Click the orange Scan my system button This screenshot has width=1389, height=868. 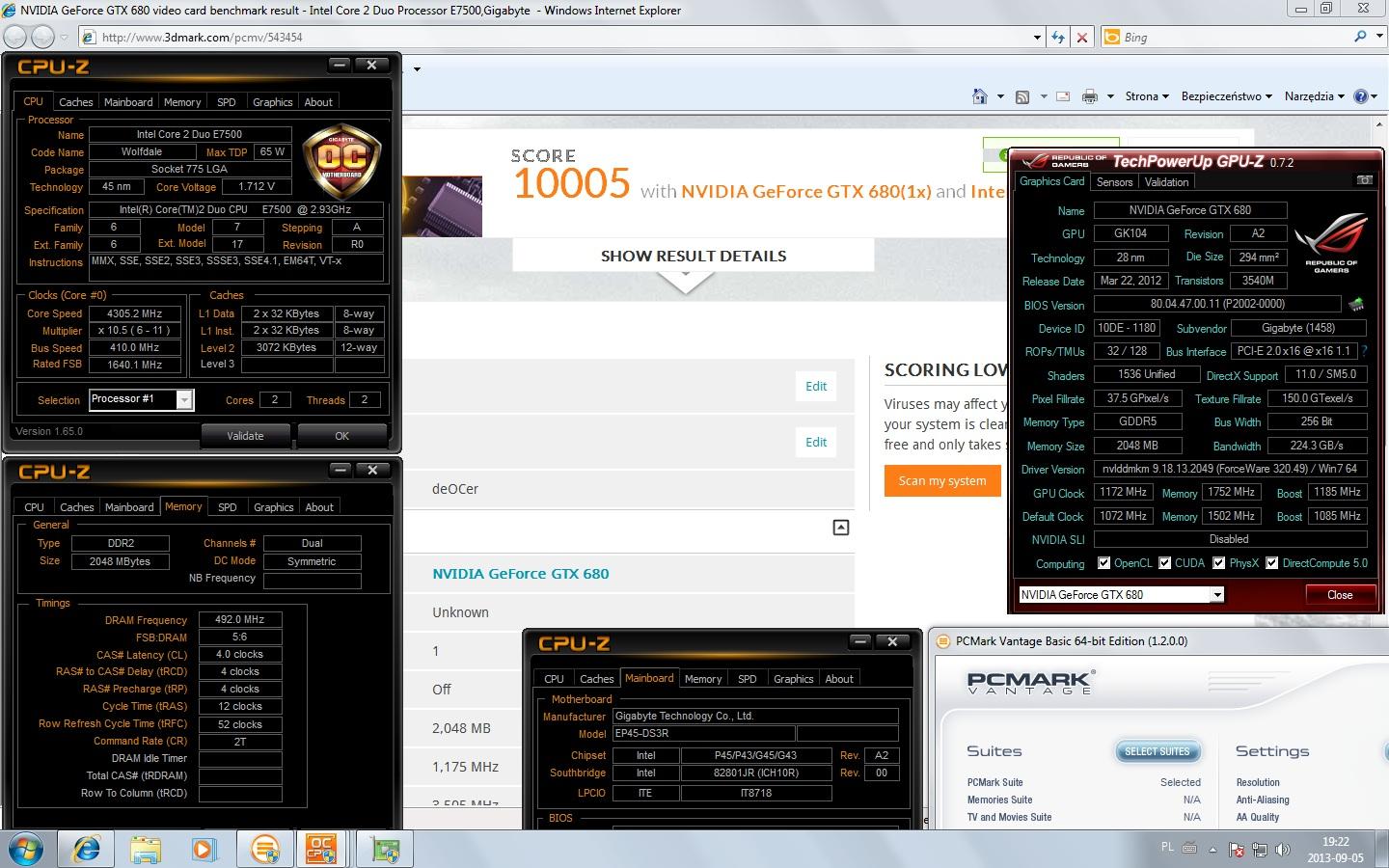click(x=942, y=480)
